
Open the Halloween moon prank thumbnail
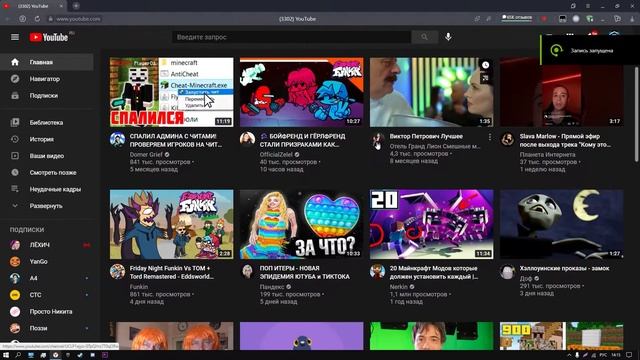[x=561, y=224]
